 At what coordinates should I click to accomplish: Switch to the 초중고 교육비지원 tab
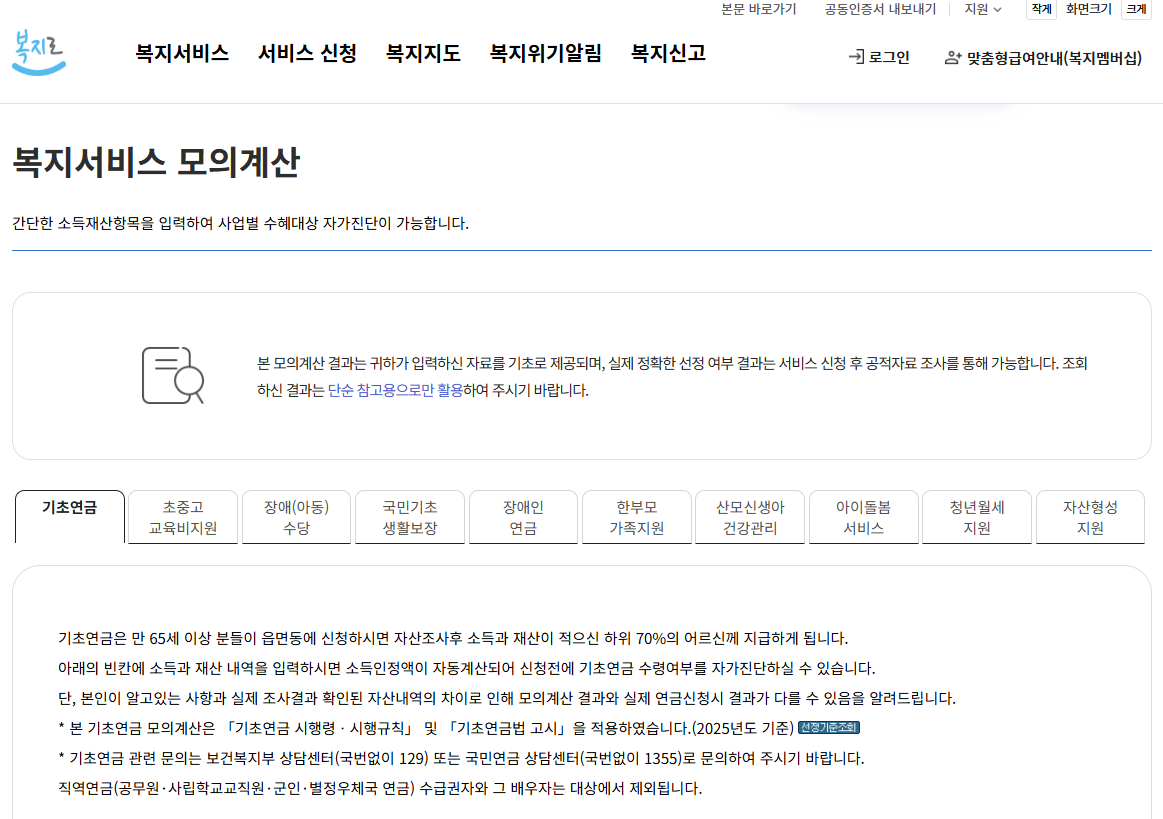(x=182, y=516)
